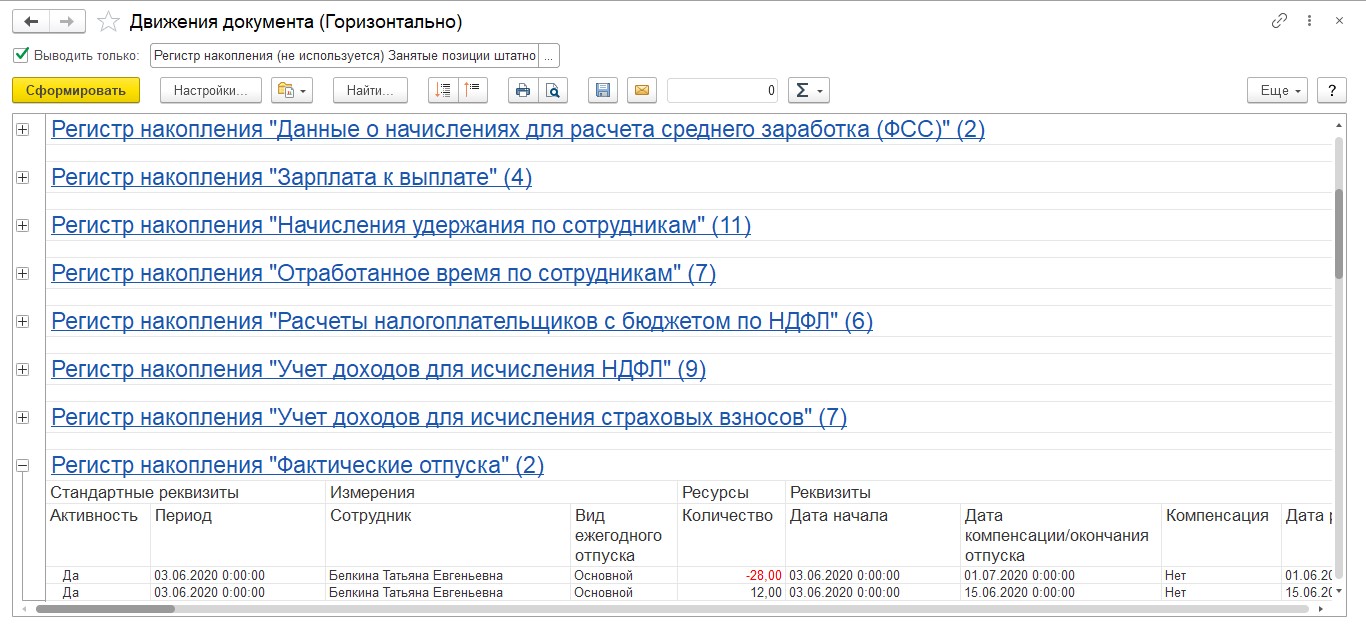Open 'Настройки...' settings
Viewport: 1366px width, 629px height.
pyautogui.click(x=211, y=90)
